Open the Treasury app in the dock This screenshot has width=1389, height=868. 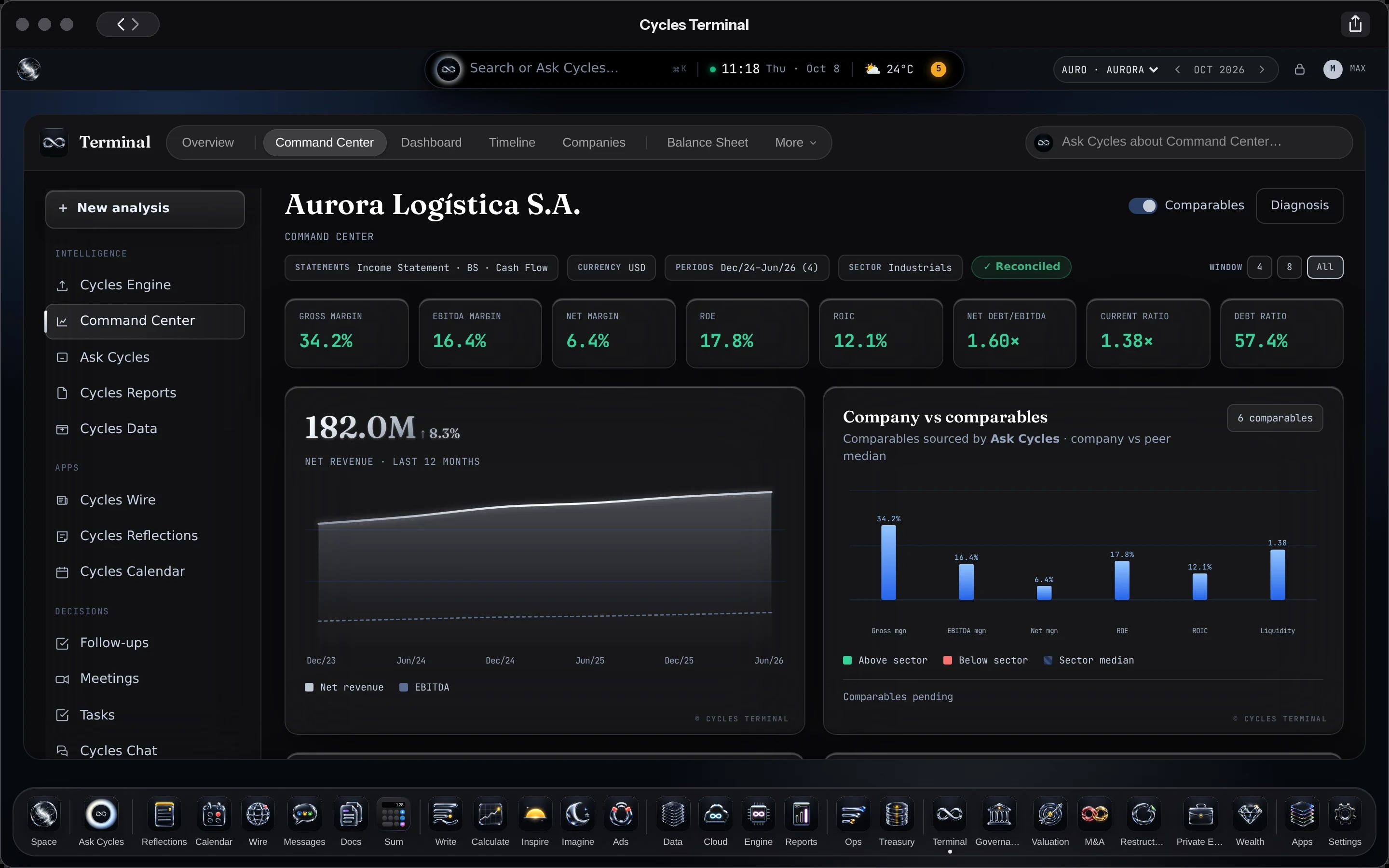tap(897, 814)
